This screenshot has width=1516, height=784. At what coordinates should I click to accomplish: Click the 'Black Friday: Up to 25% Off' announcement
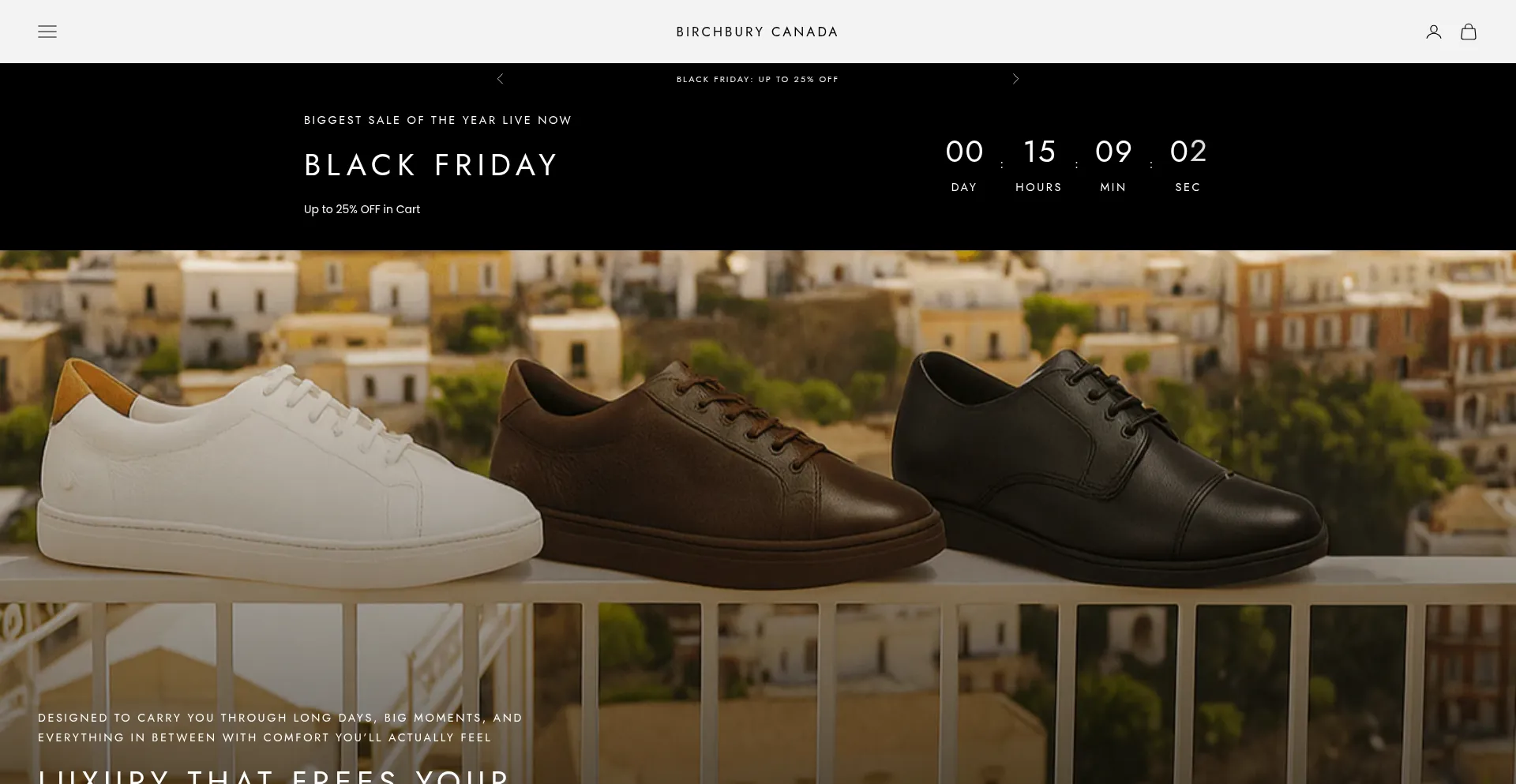tap(756, 79)
